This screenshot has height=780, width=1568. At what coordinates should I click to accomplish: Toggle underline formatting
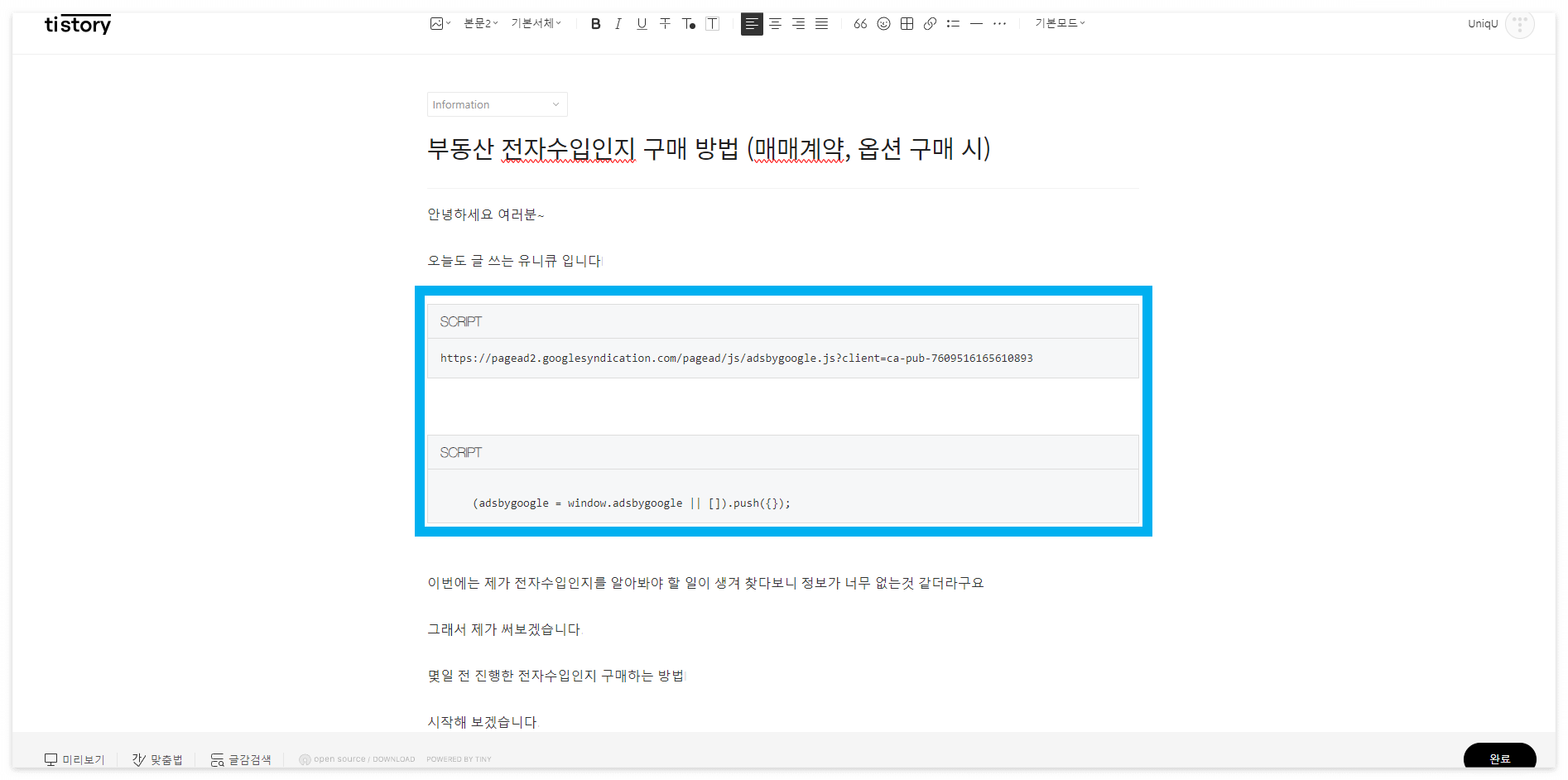(642, 24)
